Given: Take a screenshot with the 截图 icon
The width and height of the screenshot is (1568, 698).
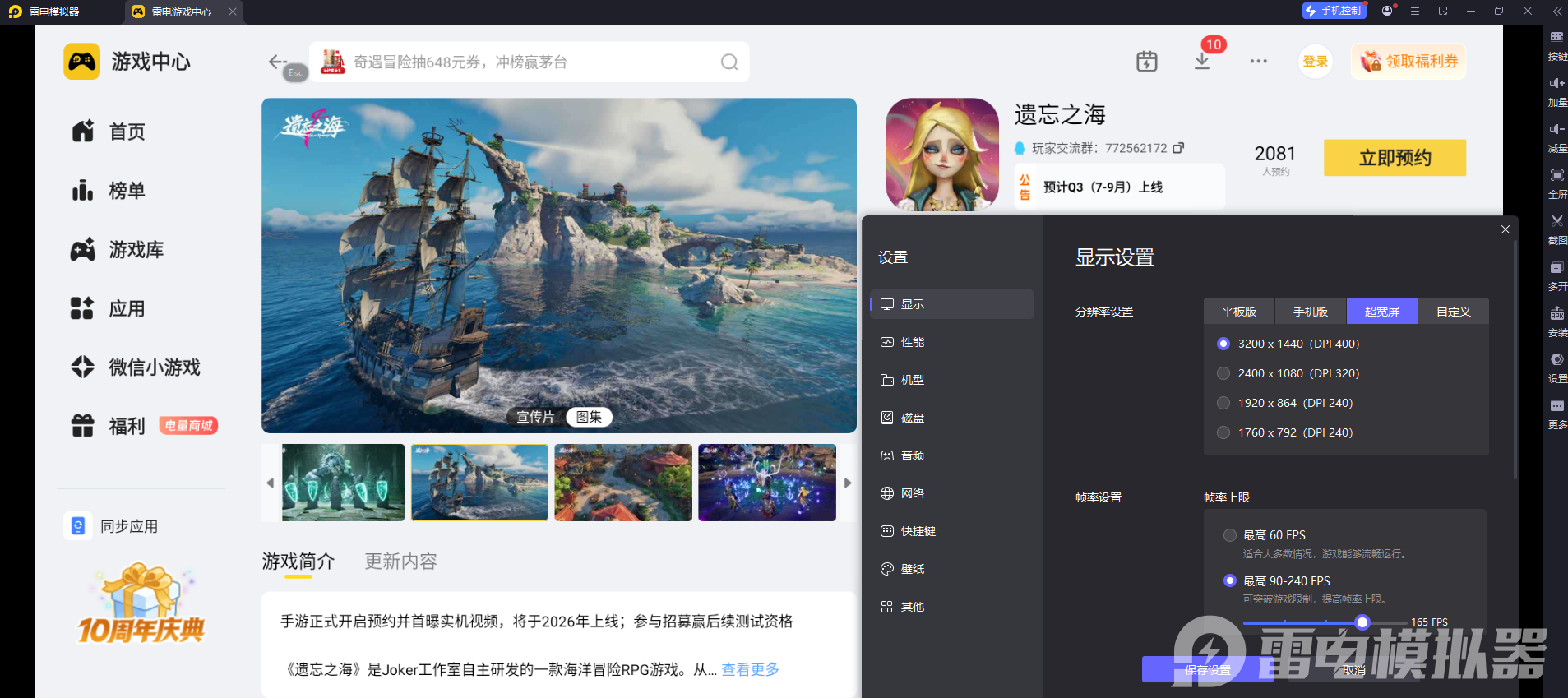Looking at the screenshot, I should [x=1556, y=221].
